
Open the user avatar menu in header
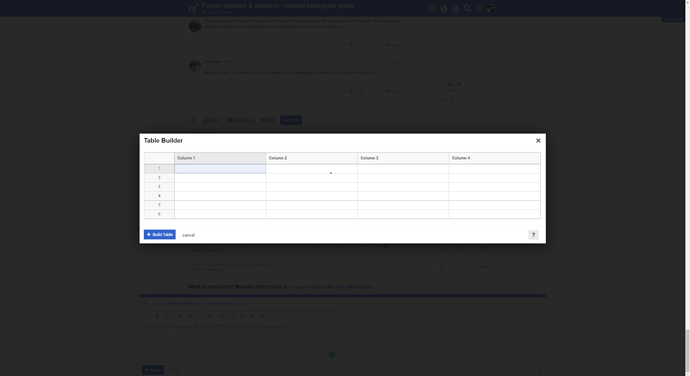click(491, 8)
